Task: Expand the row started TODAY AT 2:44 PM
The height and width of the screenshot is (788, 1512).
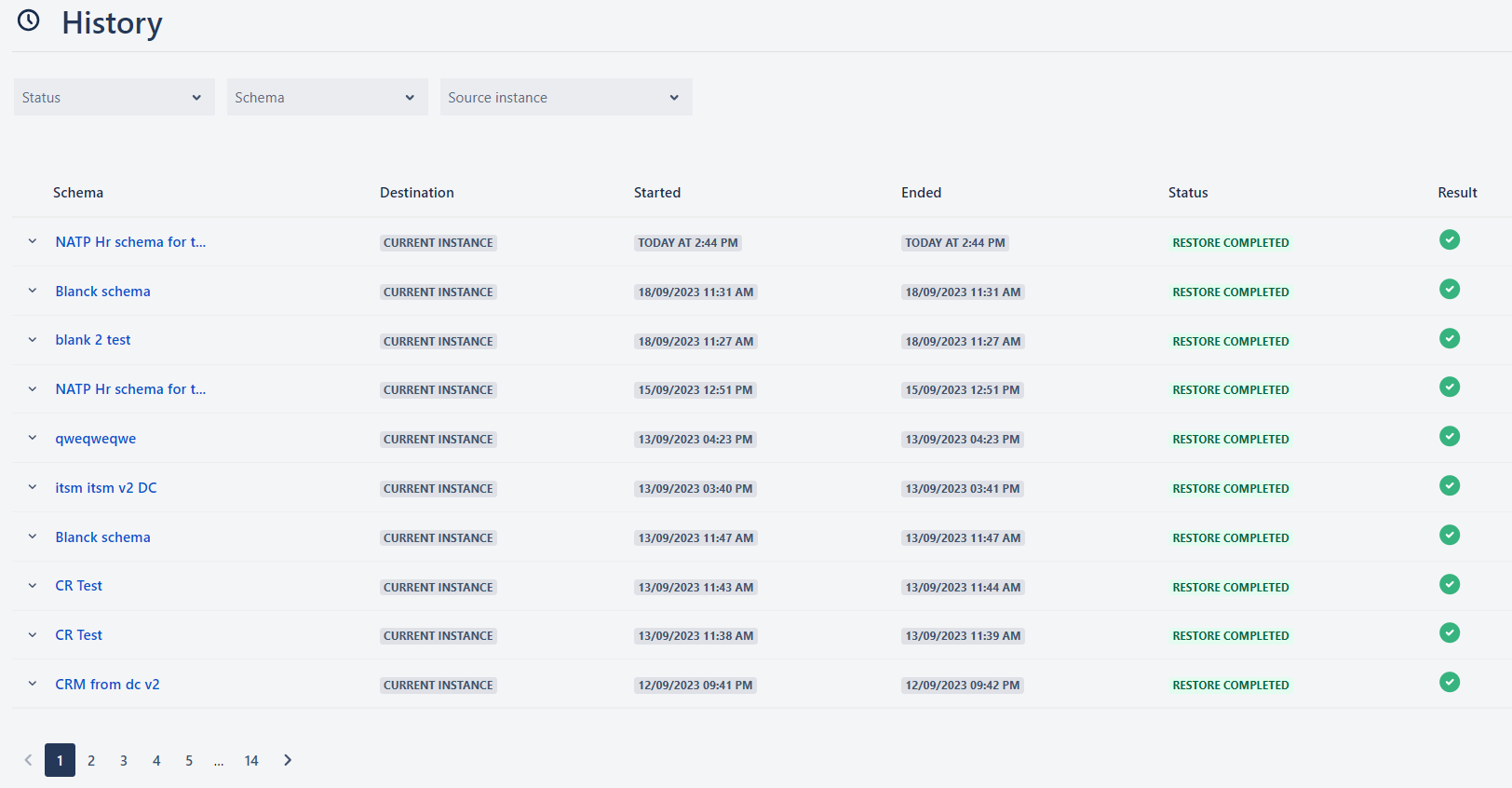Action: coord(33,241)
